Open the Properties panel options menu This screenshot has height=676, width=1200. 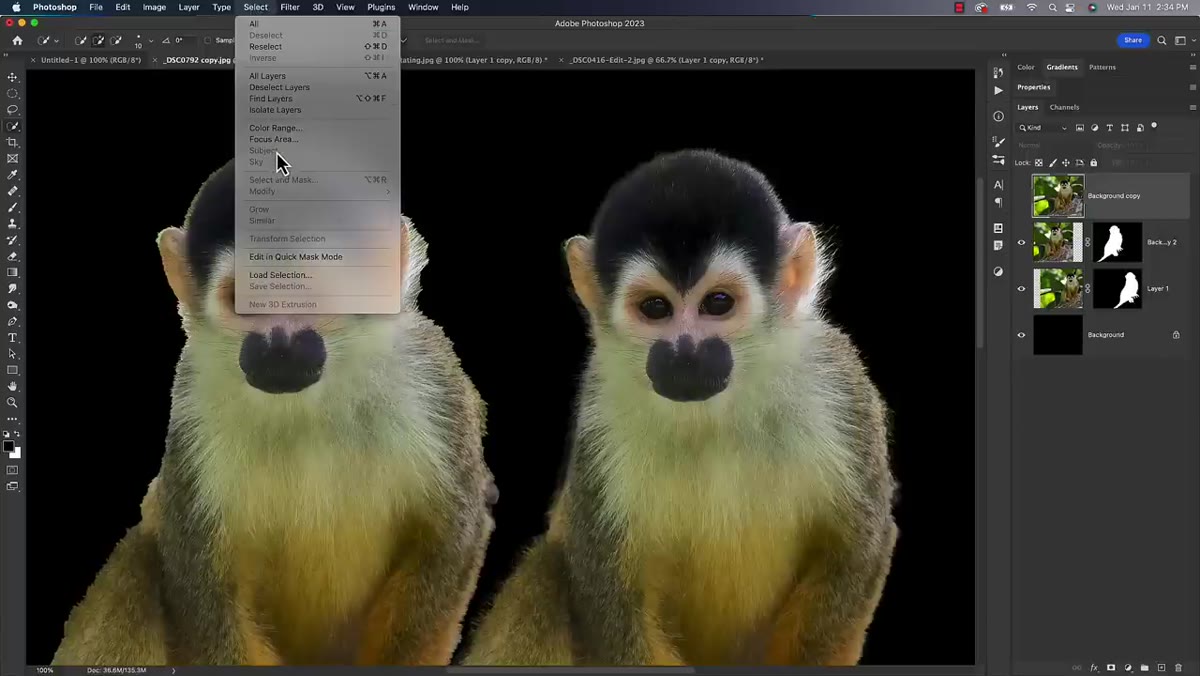tap(1193, 87)
